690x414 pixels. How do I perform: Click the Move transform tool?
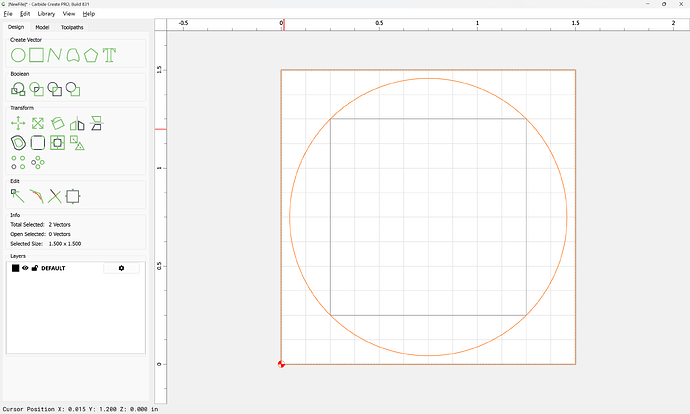[17, 123]
